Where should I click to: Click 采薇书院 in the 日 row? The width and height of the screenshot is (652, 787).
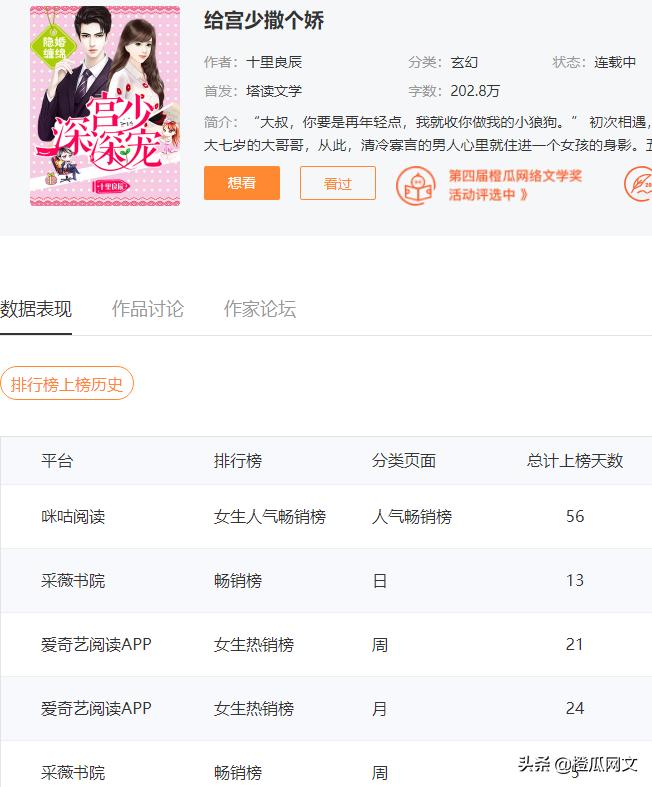73,581
